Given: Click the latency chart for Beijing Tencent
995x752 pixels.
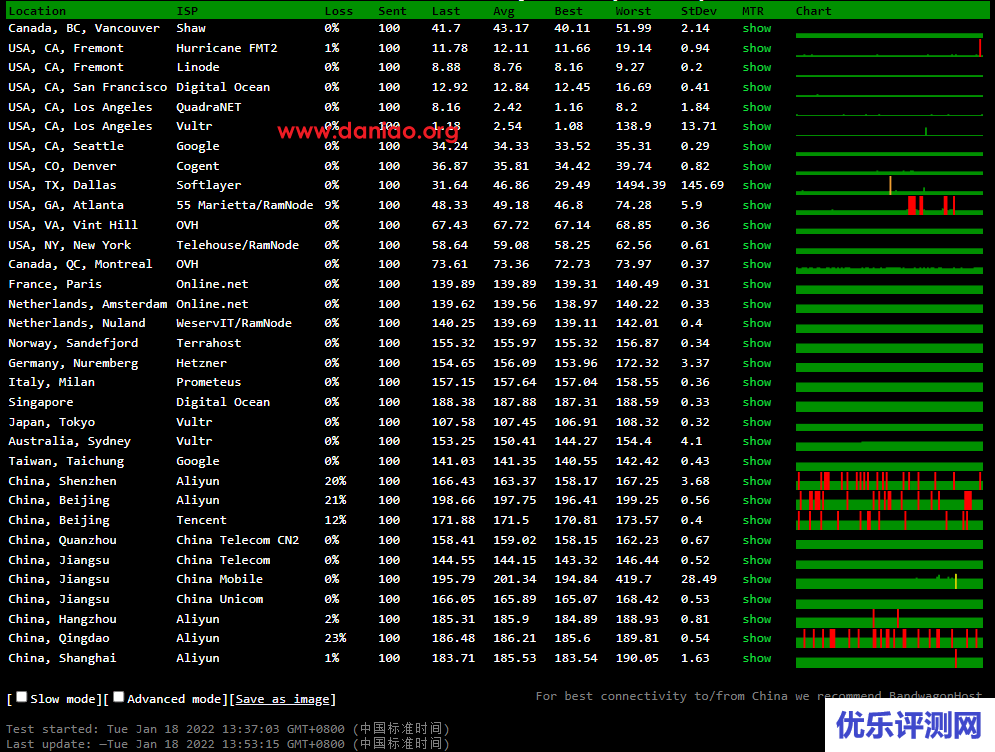Looking at the screenshot, I should [889, 520].
